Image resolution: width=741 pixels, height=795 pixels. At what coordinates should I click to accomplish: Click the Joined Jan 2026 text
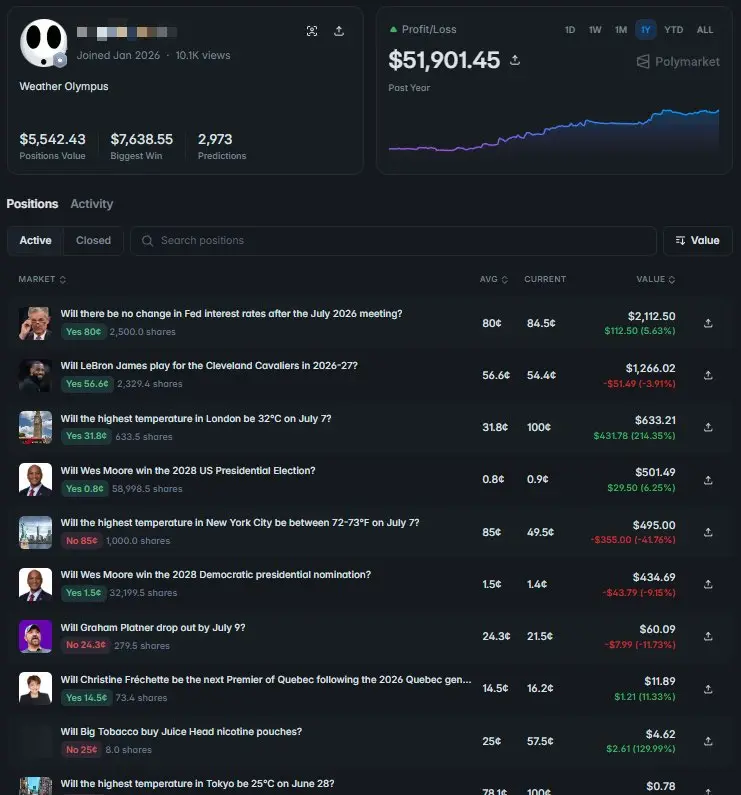click(x=118, y=56)
